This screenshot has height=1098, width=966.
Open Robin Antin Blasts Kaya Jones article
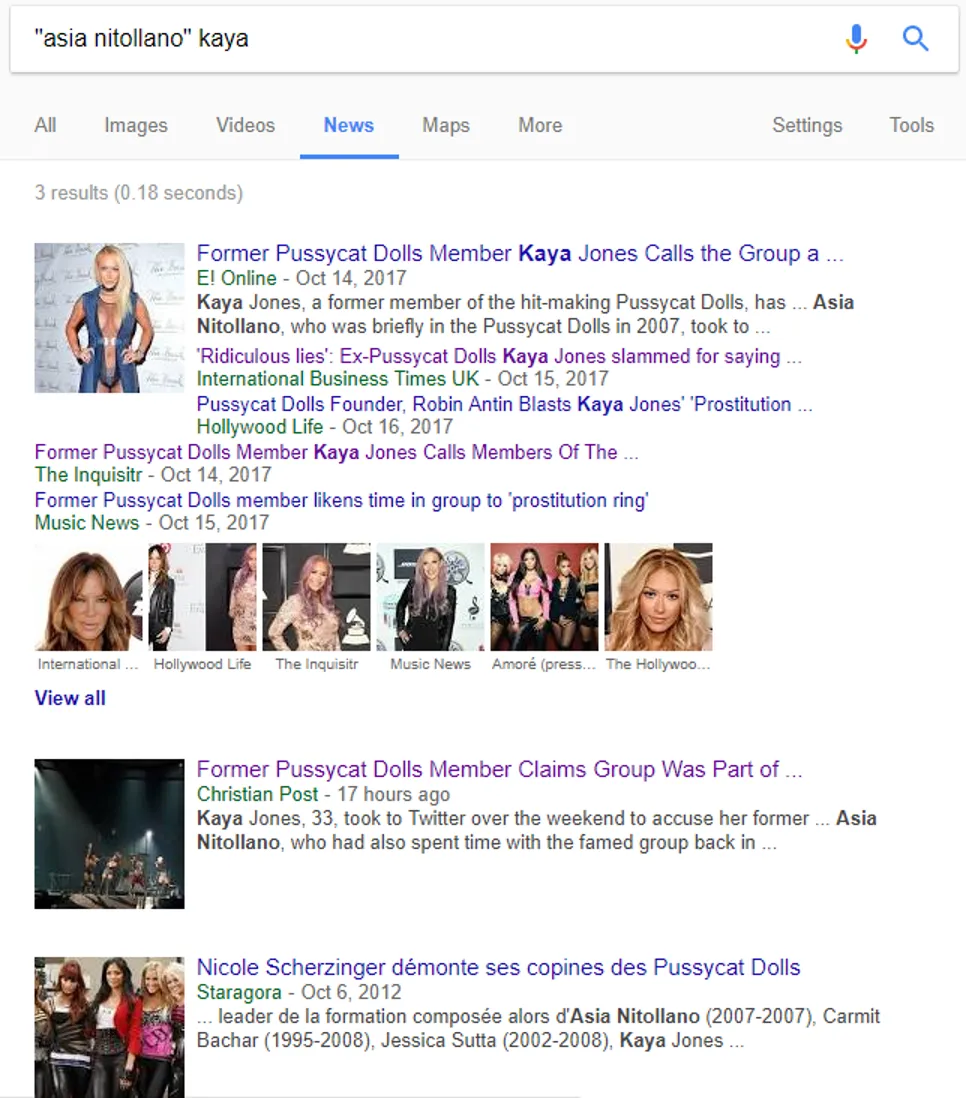tap(504, 404)
